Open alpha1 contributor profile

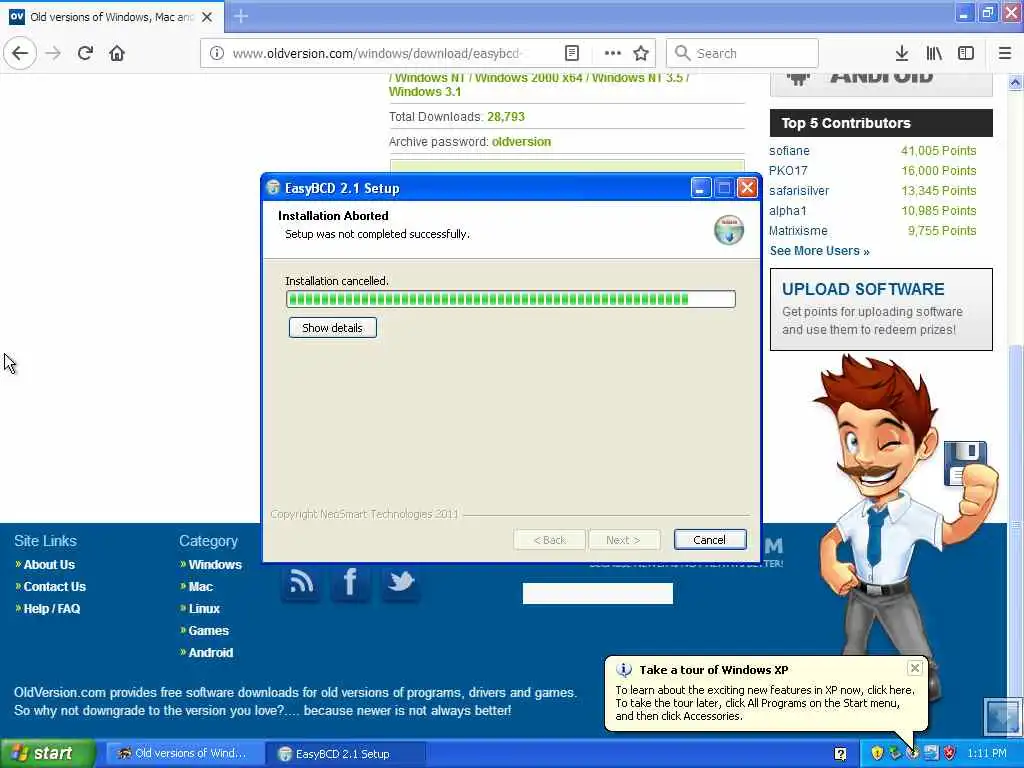[x=788, y=210]
